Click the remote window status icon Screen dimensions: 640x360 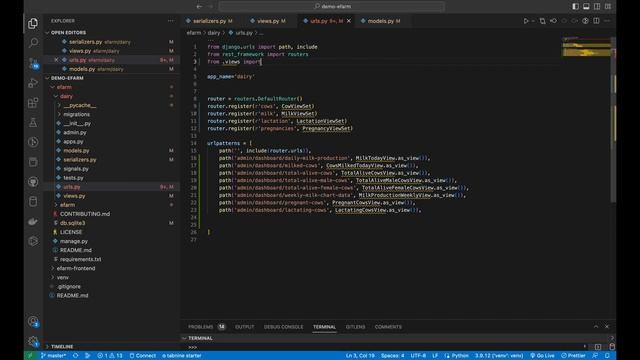pyautogui.click(x=30, y=356)
